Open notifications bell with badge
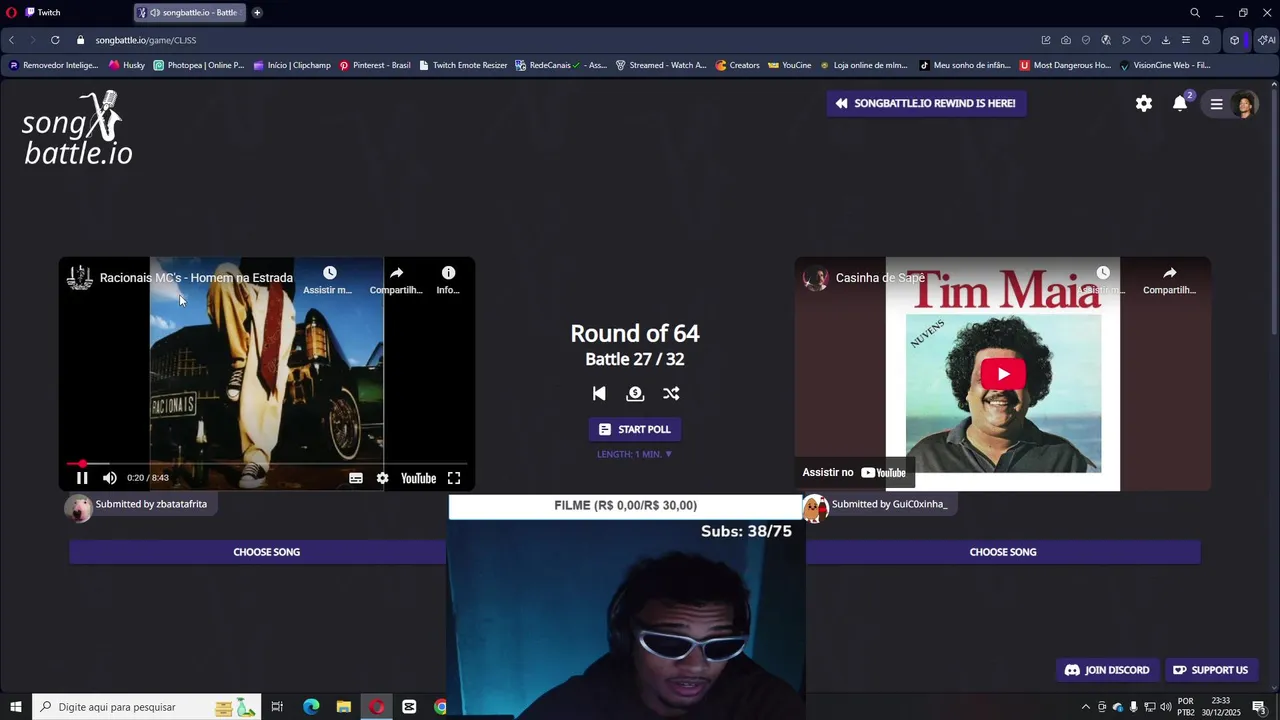The width and height of the screenshot is (1280, 720). 1181,103
